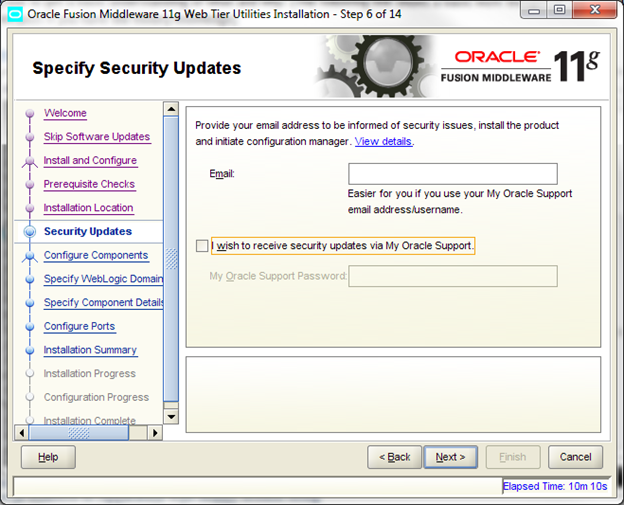
Task: Jump to the Installation Location step
Action: click(88, 208)
